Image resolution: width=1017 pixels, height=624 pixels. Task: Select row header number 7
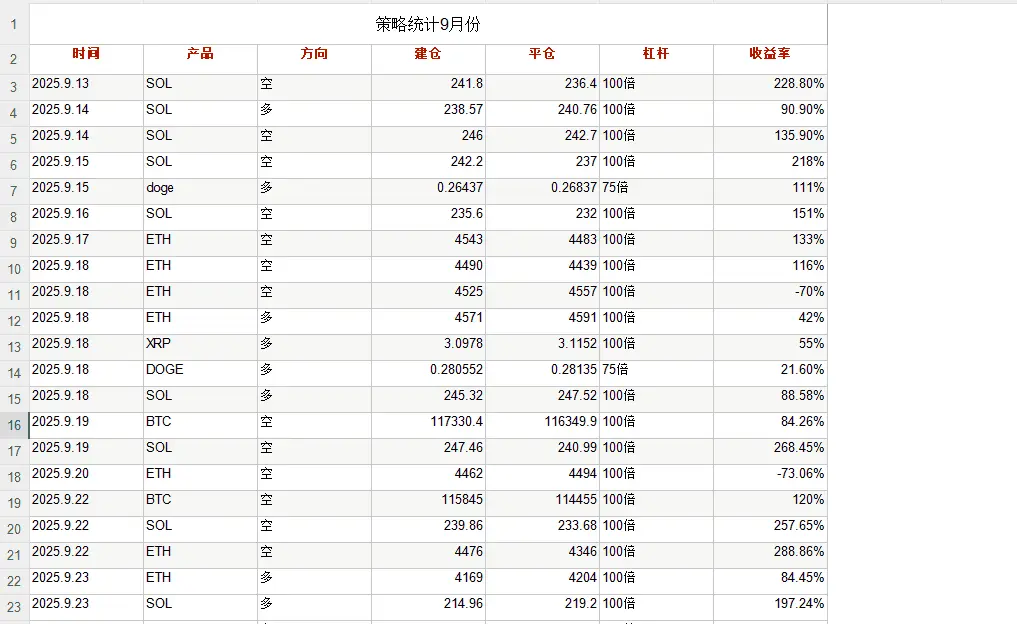coord(14,191)
